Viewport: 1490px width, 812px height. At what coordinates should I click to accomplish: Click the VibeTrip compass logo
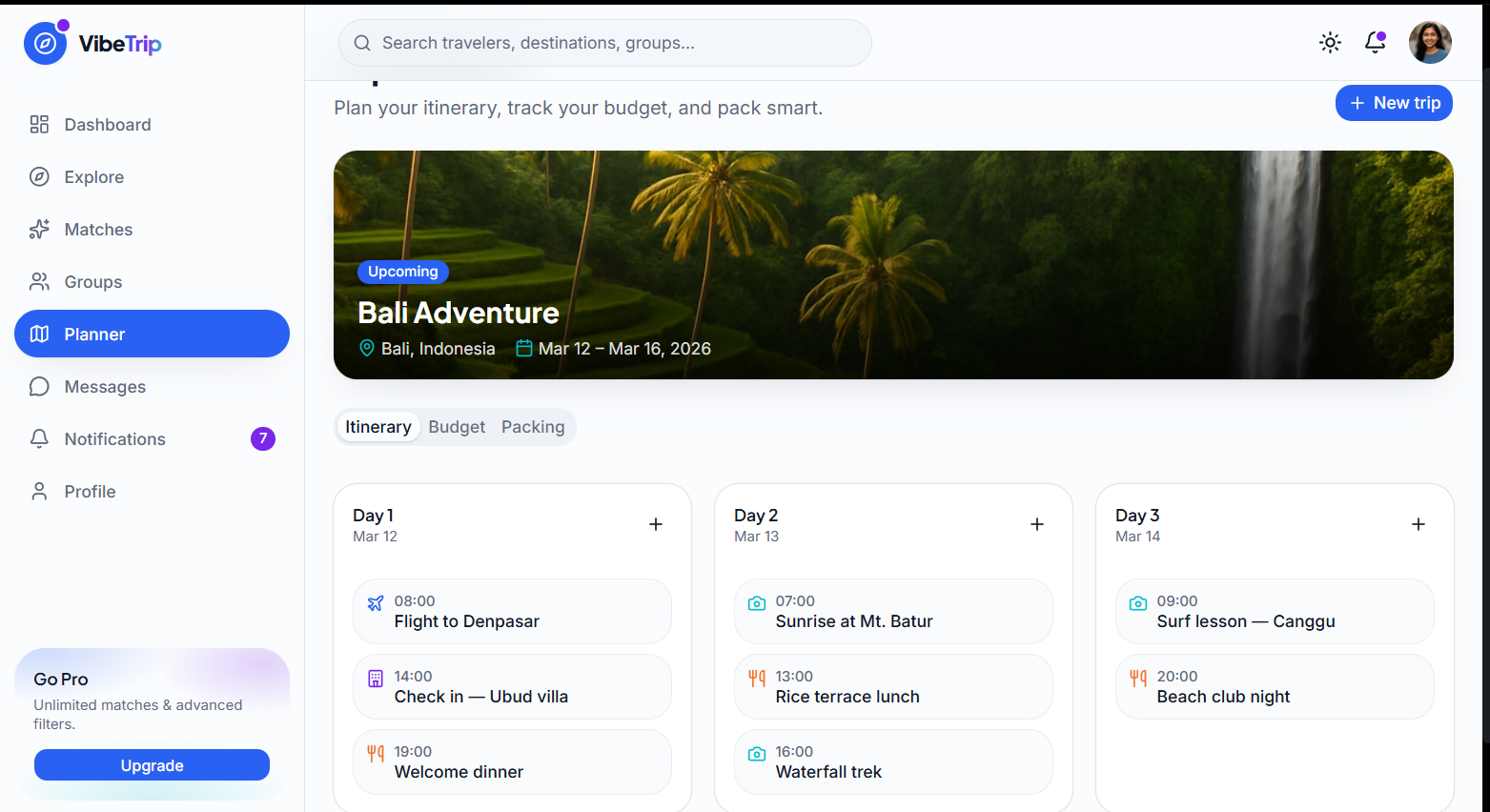45,43
